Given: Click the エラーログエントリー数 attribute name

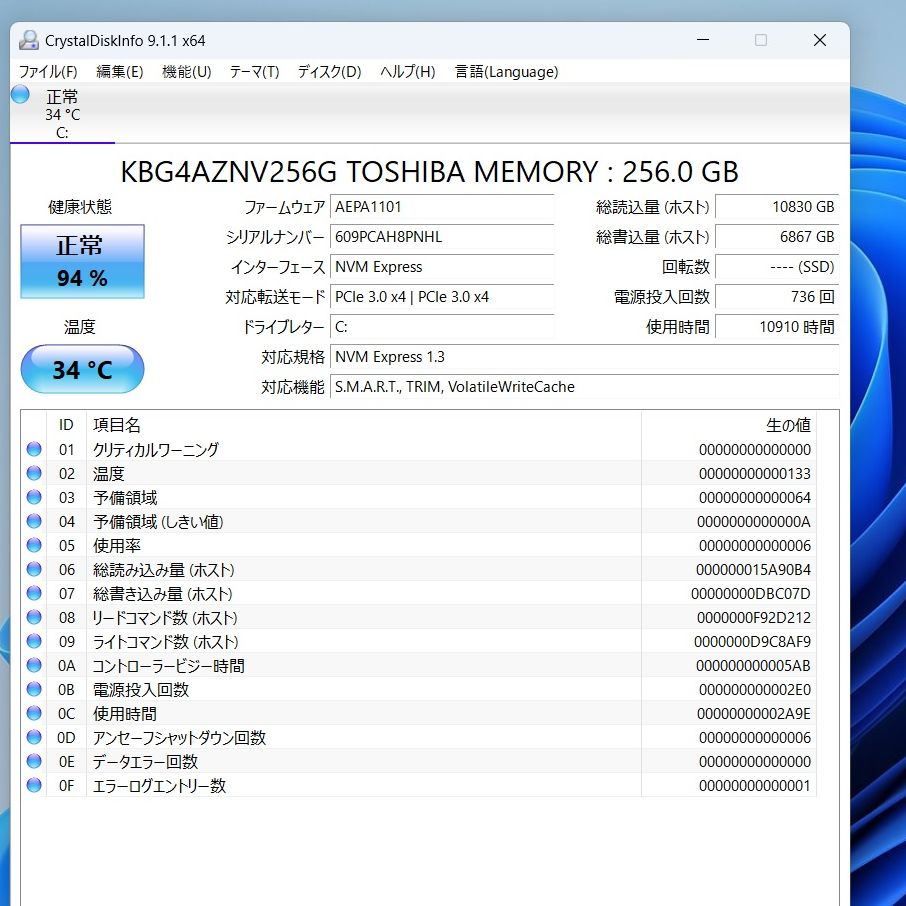Looking at the screenshot, I should click(x=159, y=786).
